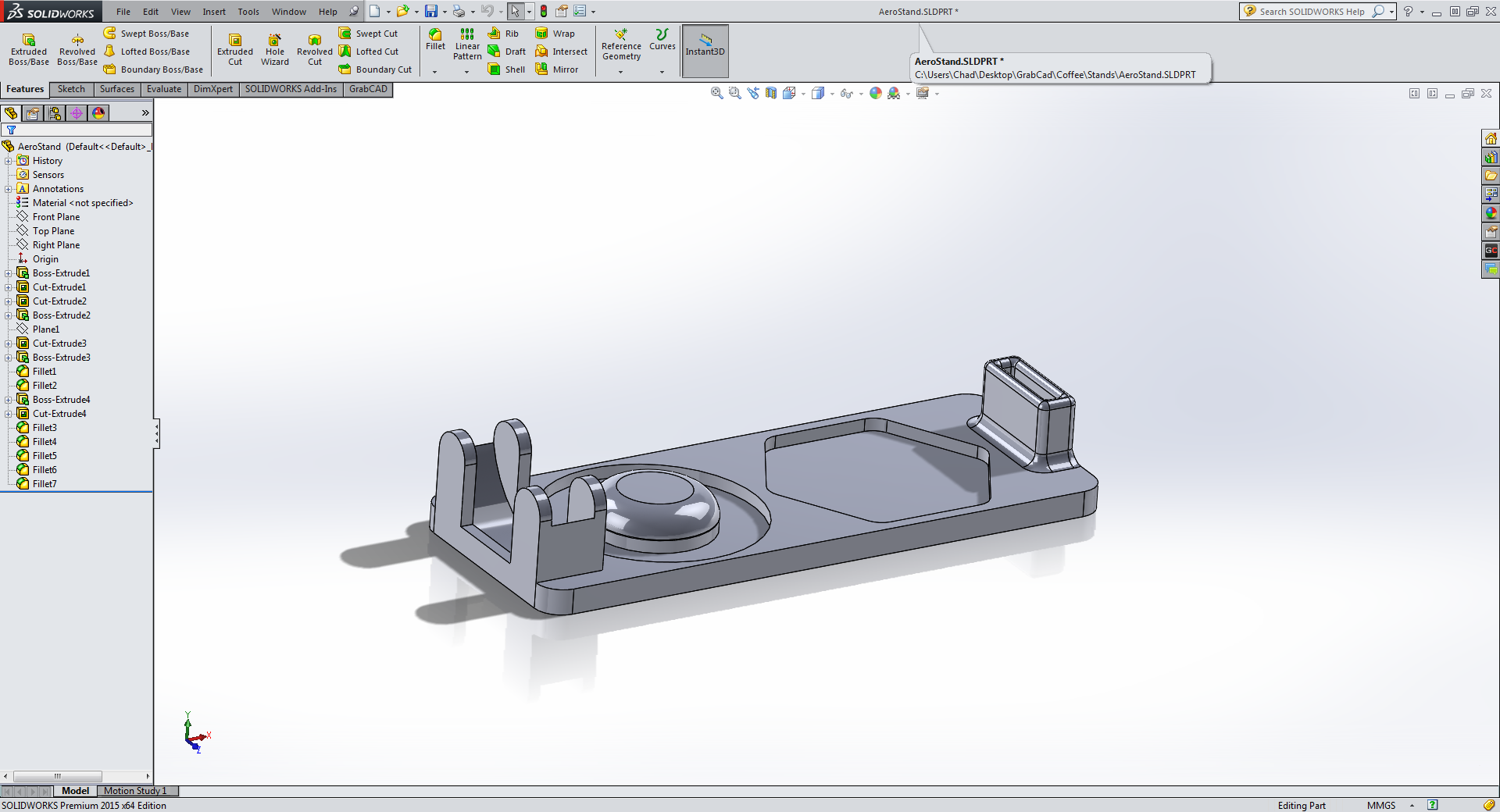Open SOLIDWORKS Resources home pane
Screen dimensions: 1500x812
tap(1491, 138)
